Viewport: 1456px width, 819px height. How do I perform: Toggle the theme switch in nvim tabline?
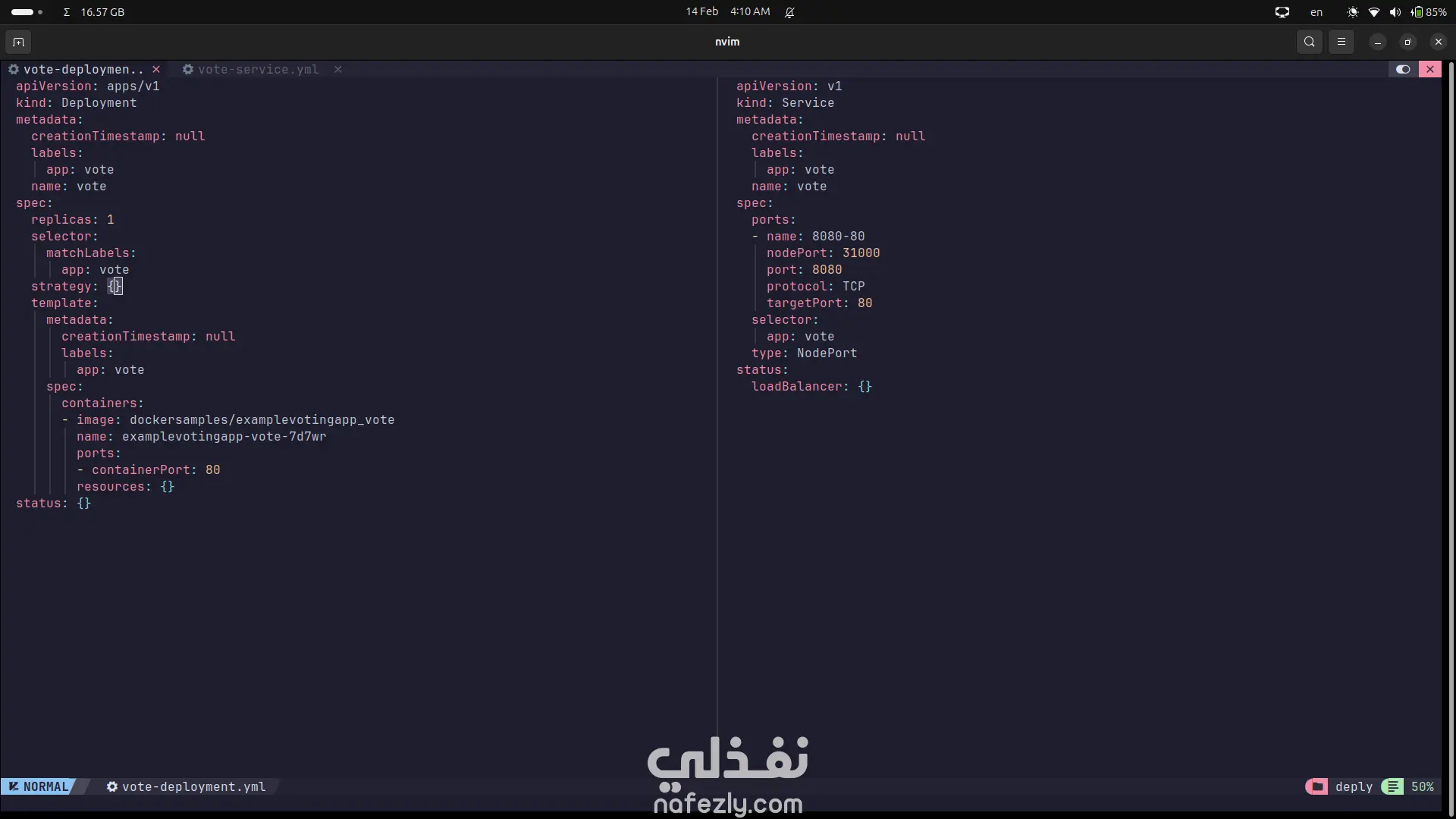click(x=1403, y=69)
